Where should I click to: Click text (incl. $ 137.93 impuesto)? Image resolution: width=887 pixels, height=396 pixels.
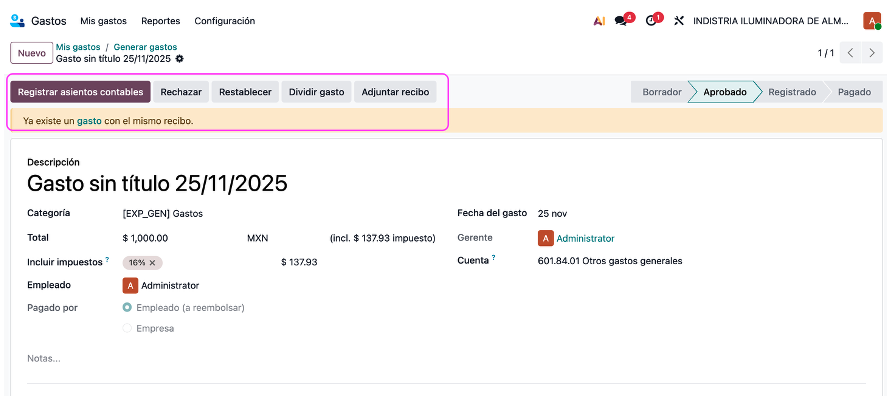tap(383, 238)
